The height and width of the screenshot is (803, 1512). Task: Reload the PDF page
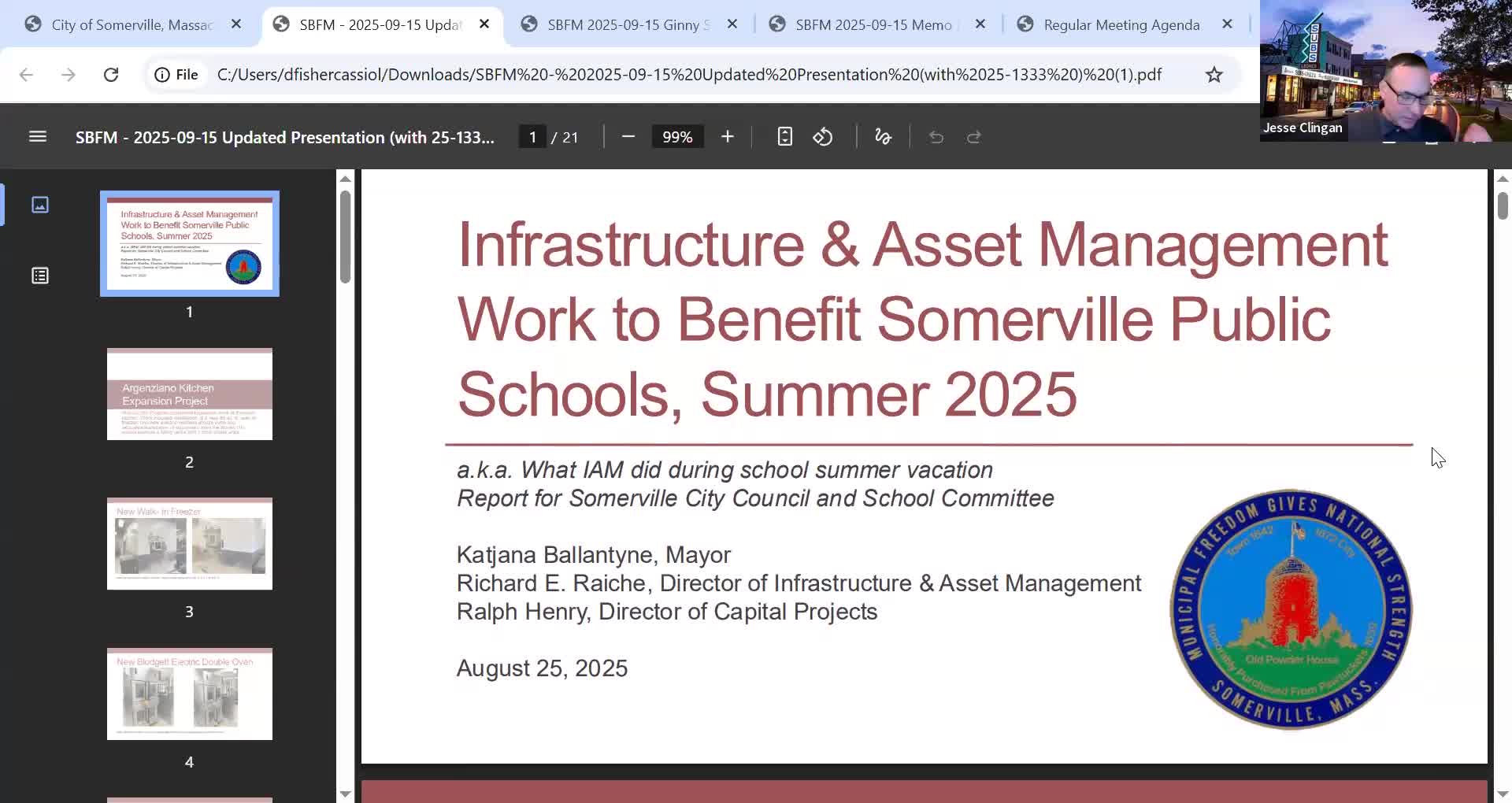[111, 75]
